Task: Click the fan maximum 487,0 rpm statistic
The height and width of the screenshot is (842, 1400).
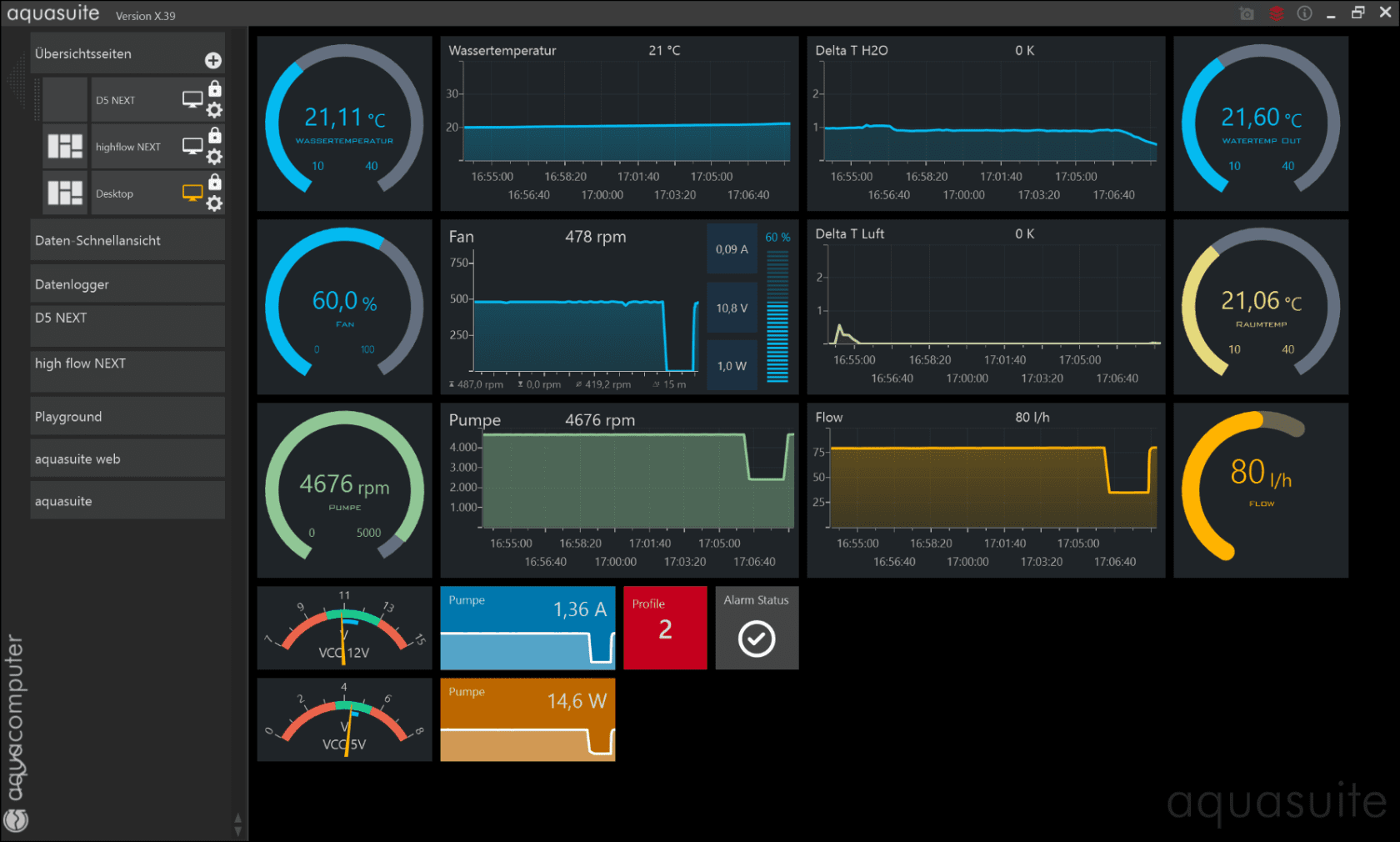Action: pos(476,384)
